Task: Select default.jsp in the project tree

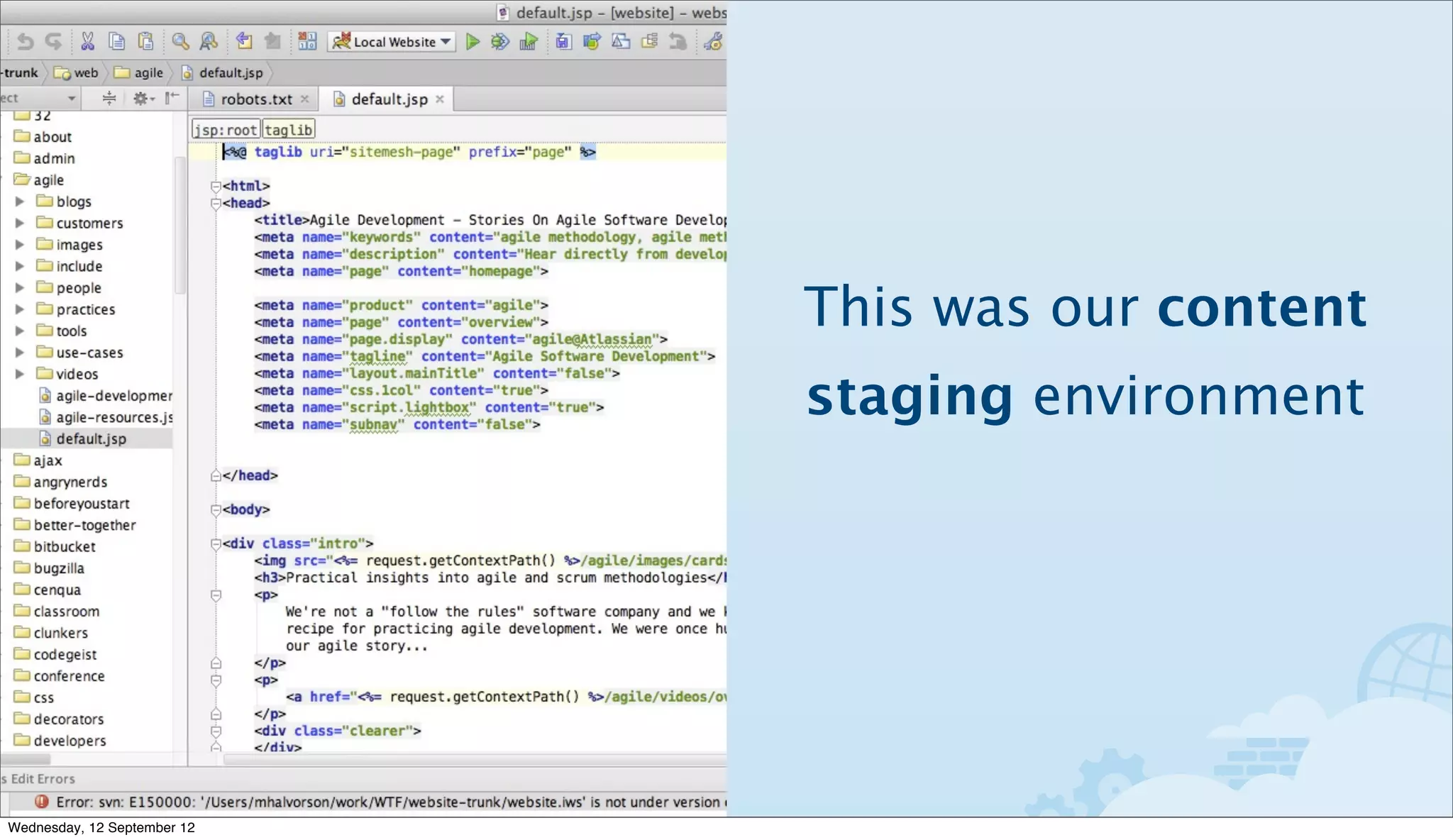Action: tap(82, 438)
